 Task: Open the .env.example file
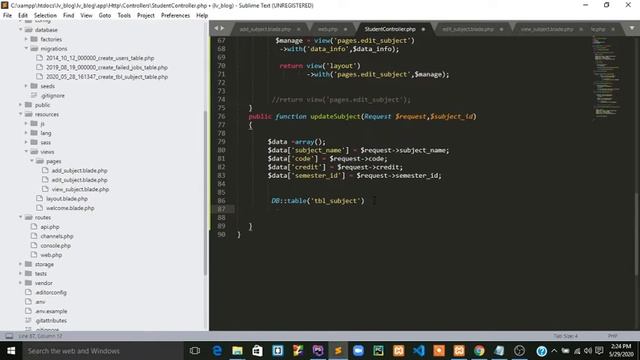(51, 311)
